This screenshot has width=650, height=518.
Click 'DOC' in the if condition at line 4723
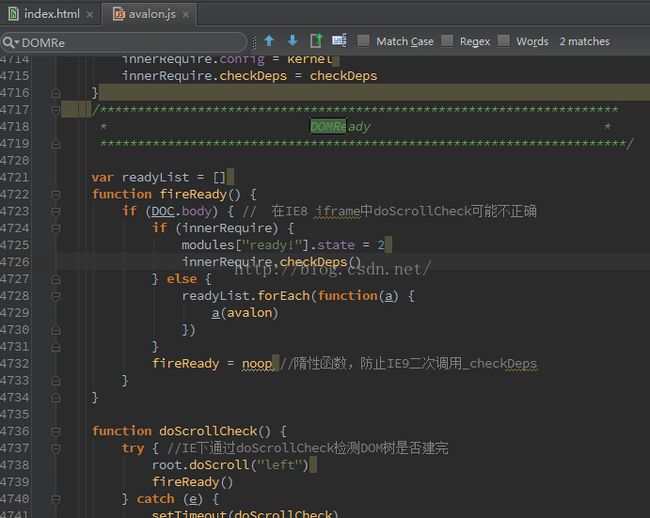[163, 211]
